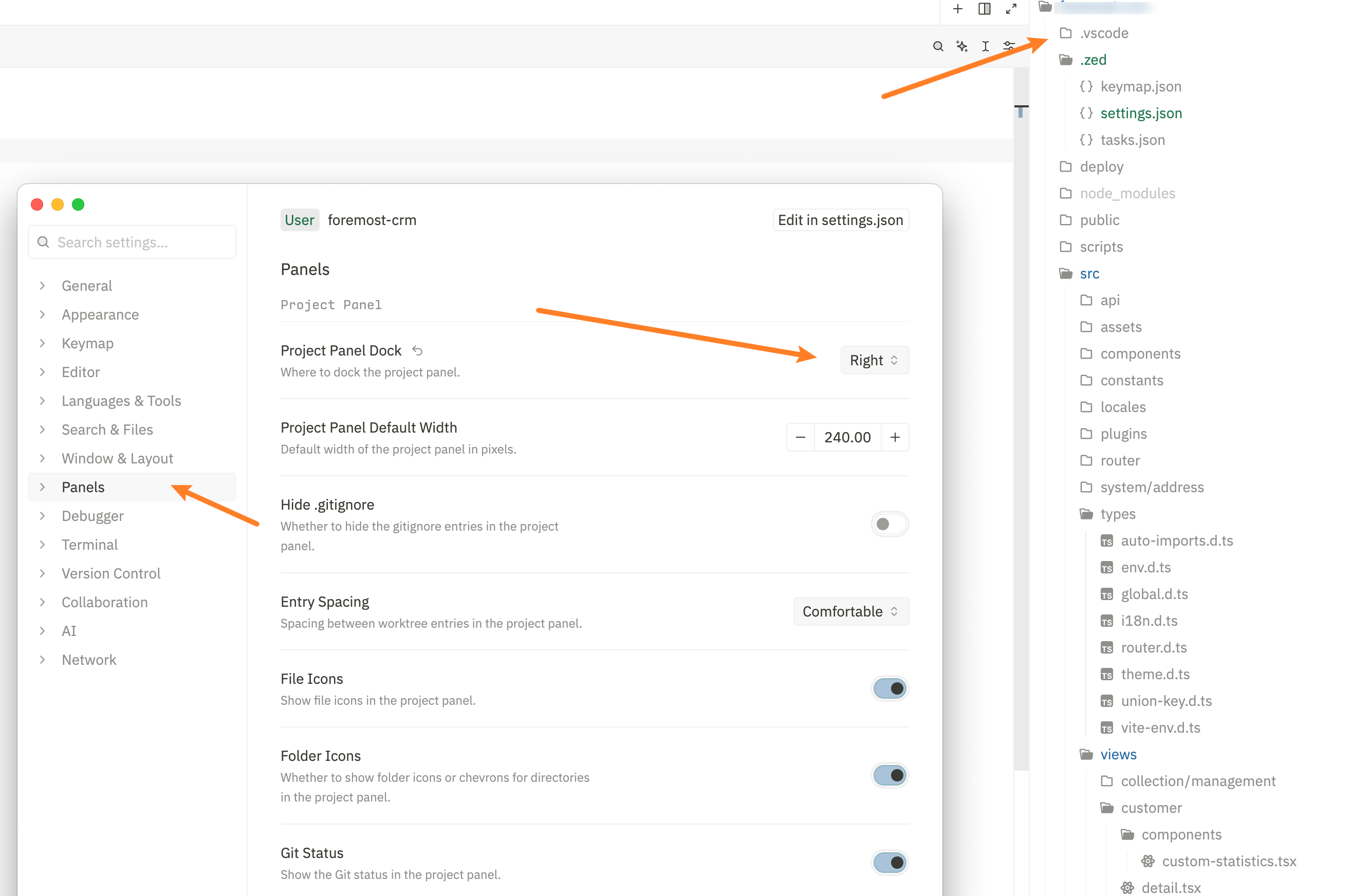Select the User settings tab
Image resolution: width=1371 pixels, height=896 pixels.
(299, 220)
